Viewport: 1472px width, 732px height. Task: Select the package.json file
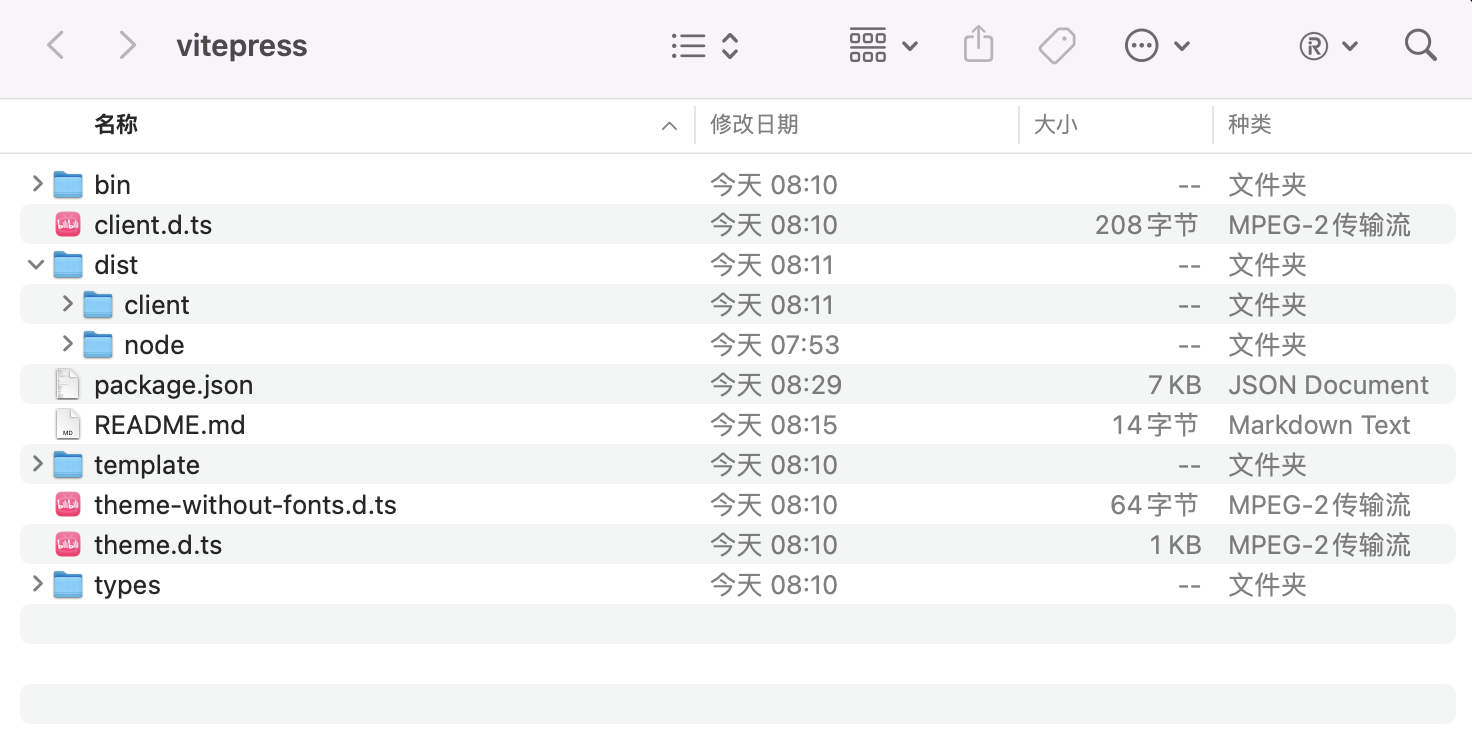pos(173,385)
